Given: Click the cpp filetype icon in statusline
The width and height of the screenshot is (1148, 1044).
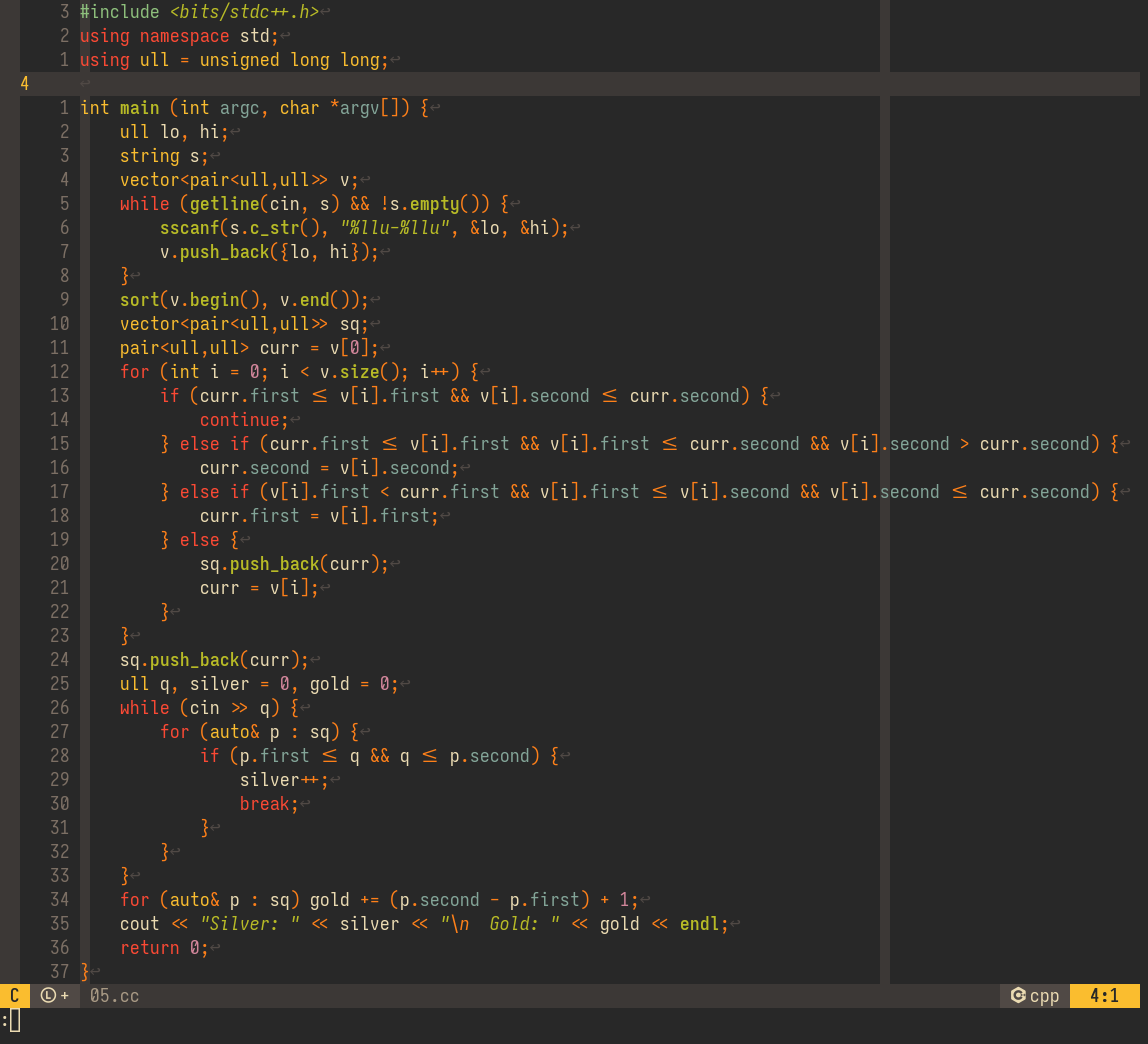Looking at the screenshot, I should tap(1018, 996).
